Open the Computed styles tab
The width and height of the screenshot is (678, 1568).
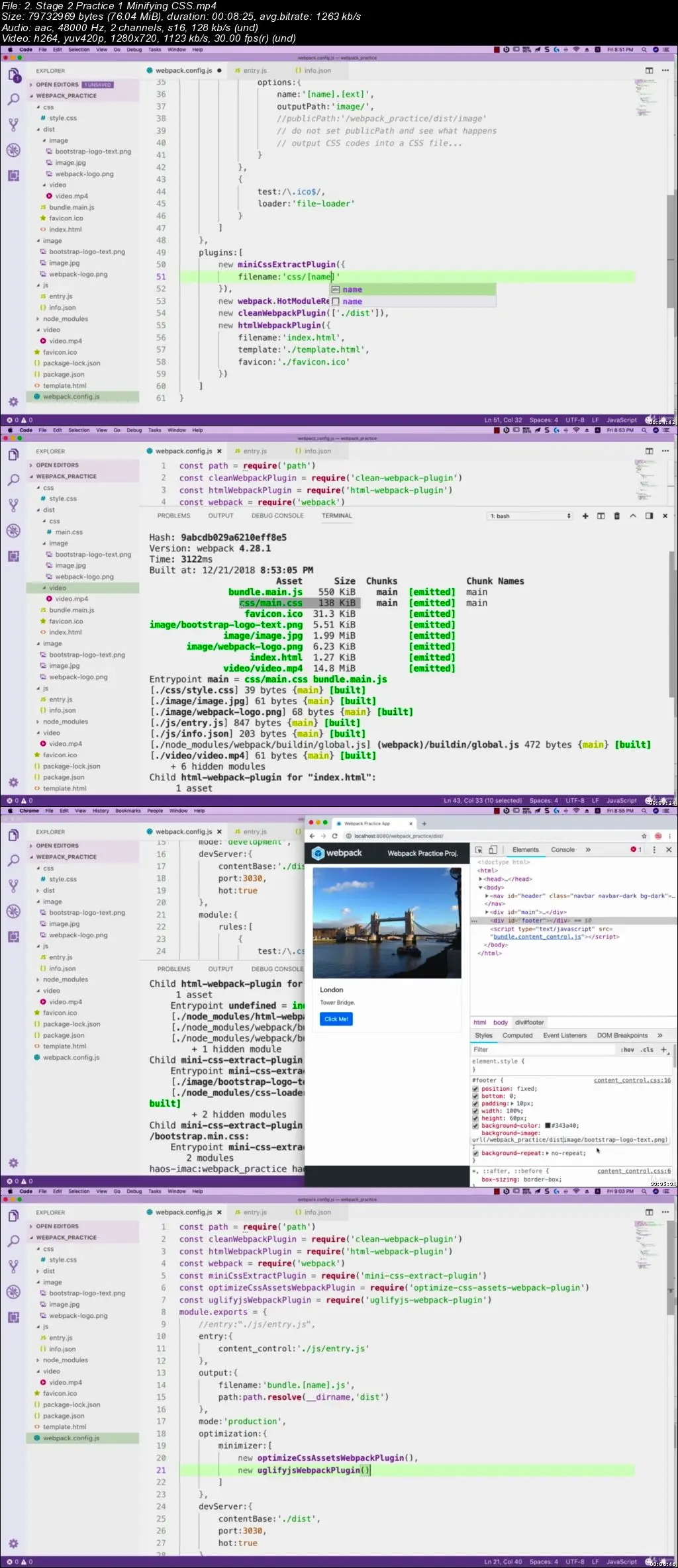click(x=517, y=1035)
